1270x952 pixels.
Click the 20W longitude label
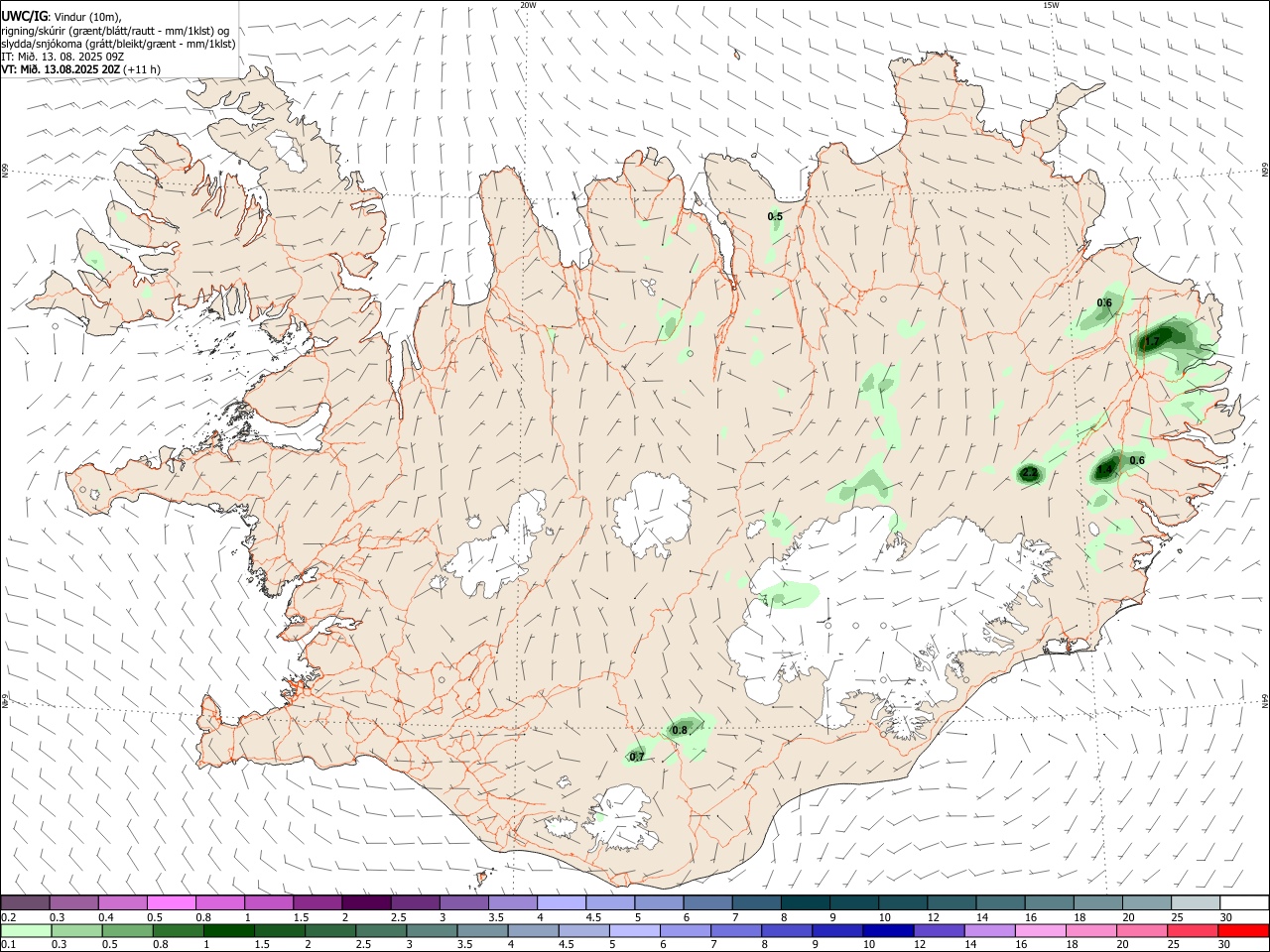(x=528, y=5)
